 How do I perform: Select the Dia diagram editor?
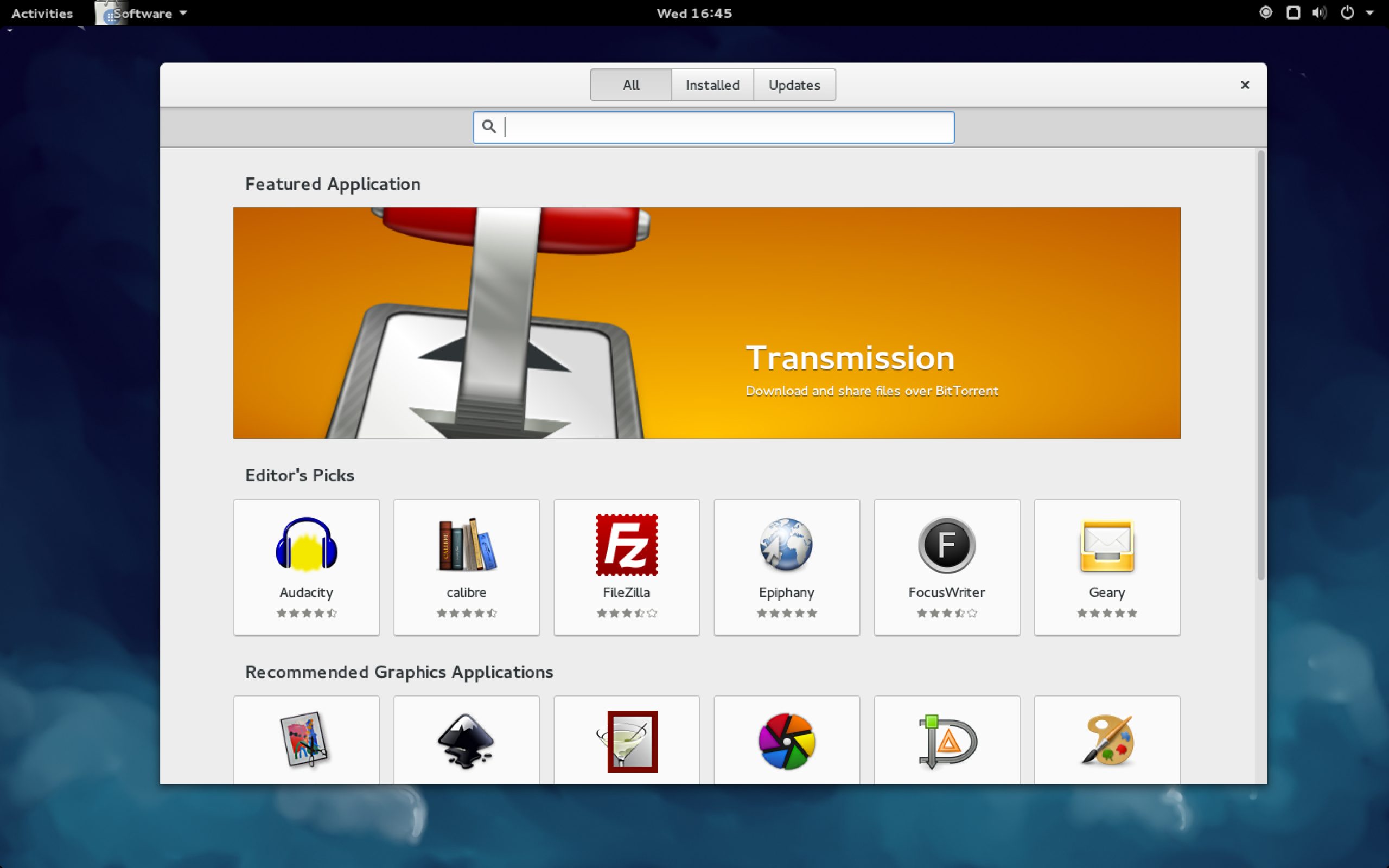click(947, 741)
